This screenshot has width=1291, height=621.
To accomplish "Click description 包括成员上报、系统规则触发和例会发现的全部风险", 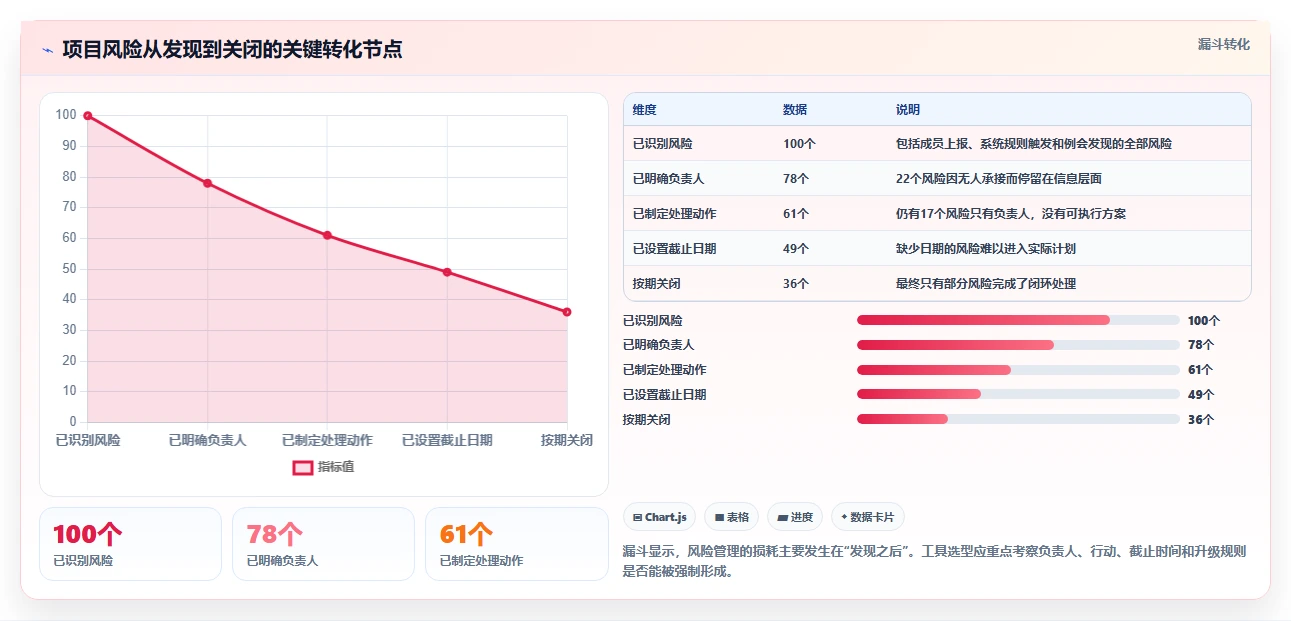I will click(1034, 144).
